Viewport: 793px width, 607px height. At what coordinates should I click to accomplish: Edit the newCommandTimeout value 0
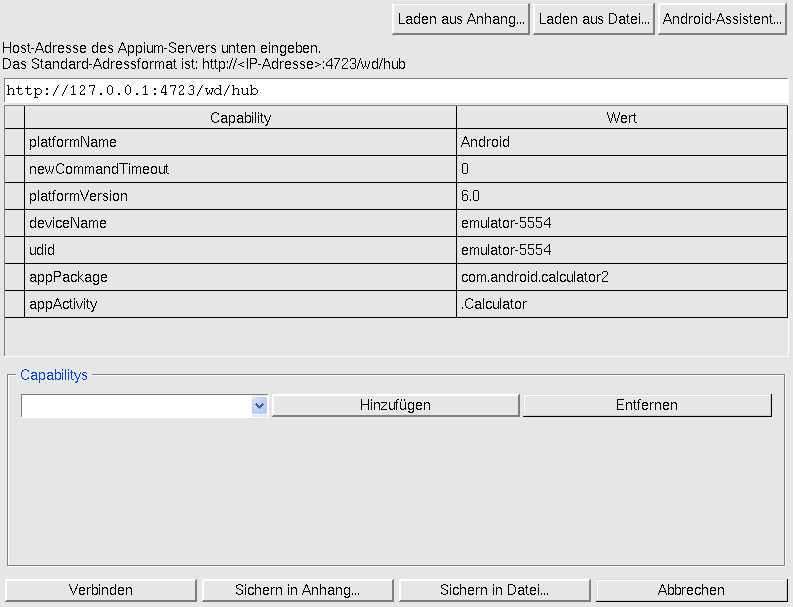(621, 169)
